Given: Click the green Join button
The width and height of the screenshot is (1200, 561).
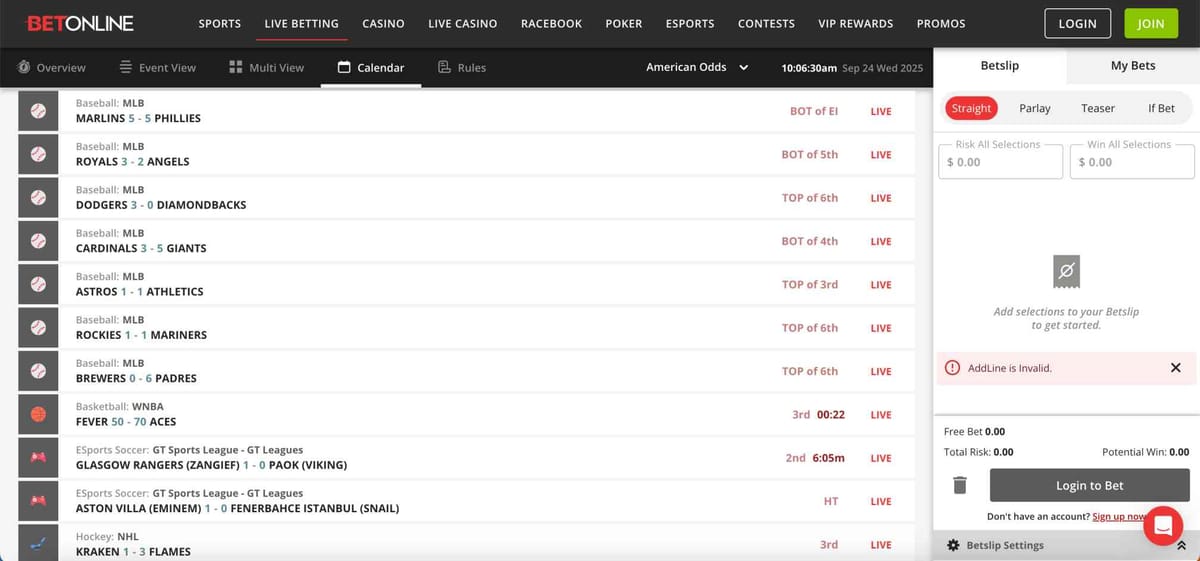Looking at the screenshot, I should [1151, 23].
